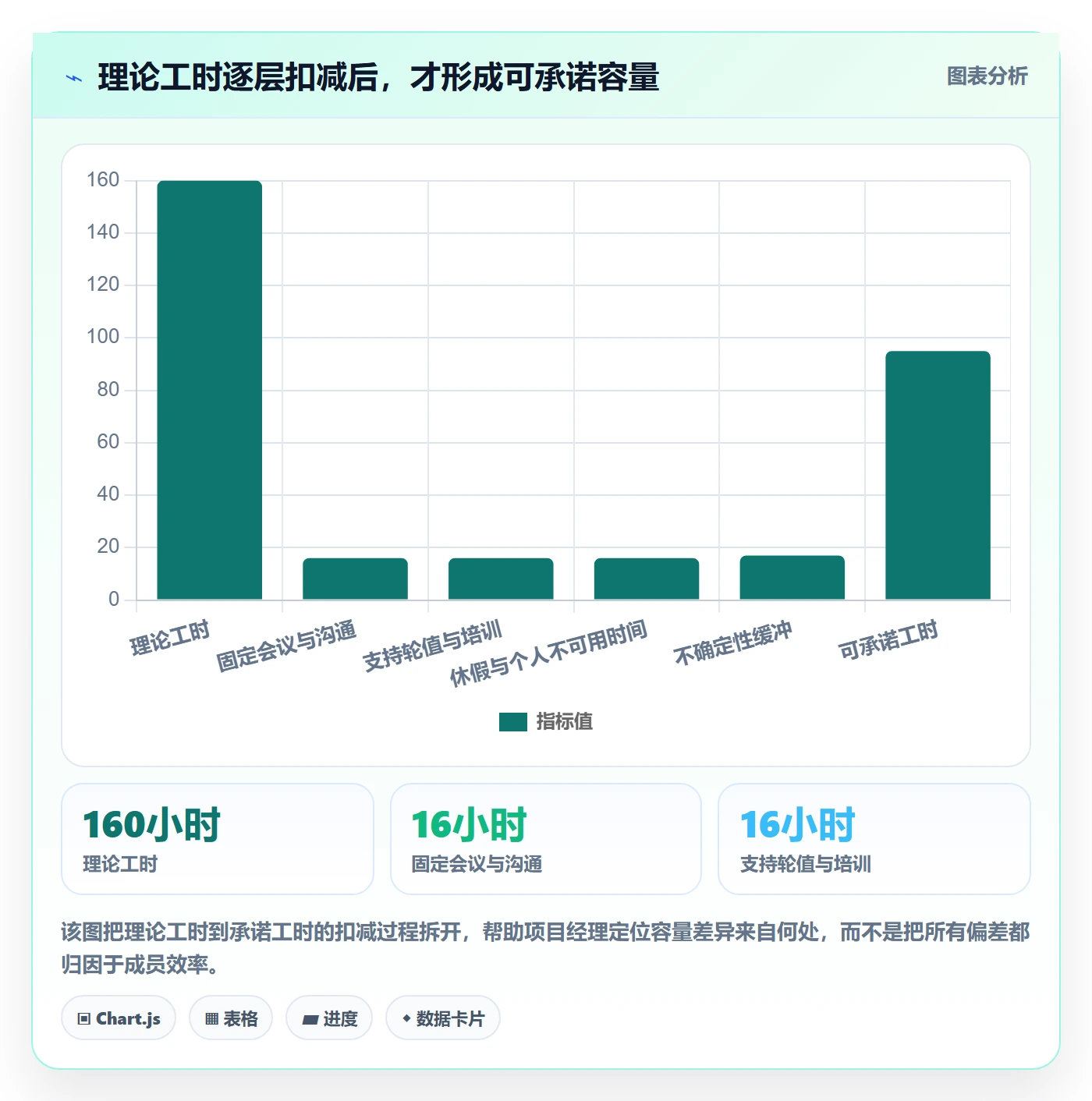
Task: Click the 休假与个人不可用时间 x-axis label
Action: click(549, 653)
